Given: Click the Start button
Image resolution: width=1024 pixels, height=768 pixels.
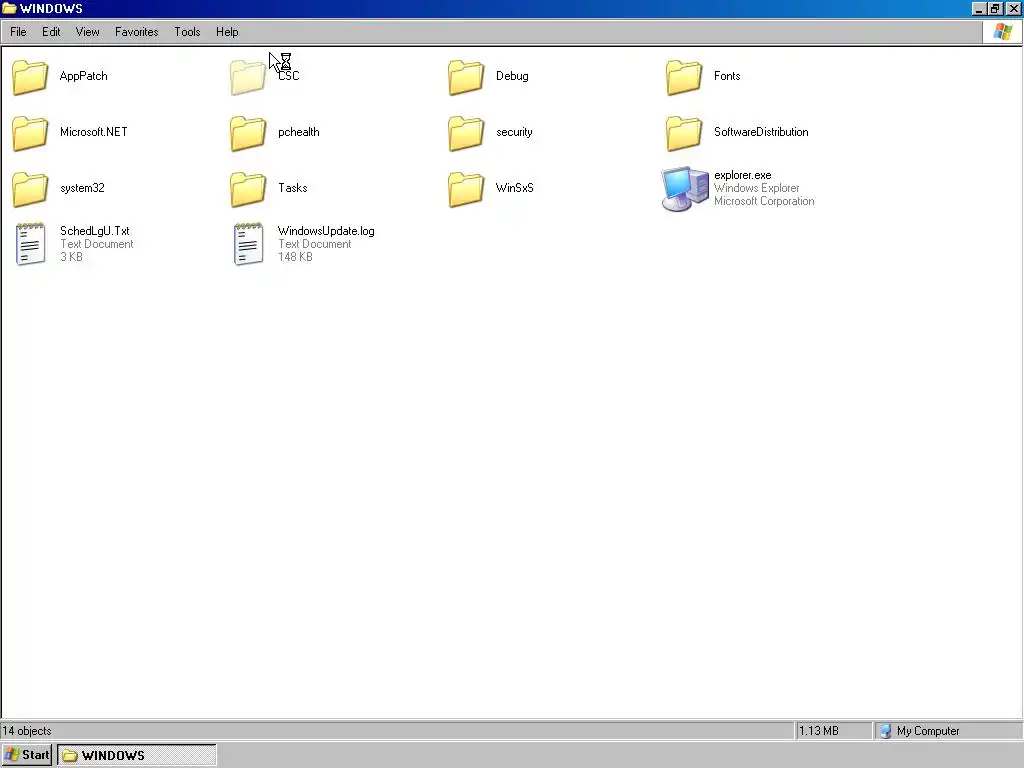Looking at the screenshot, I should pos(27,755).
